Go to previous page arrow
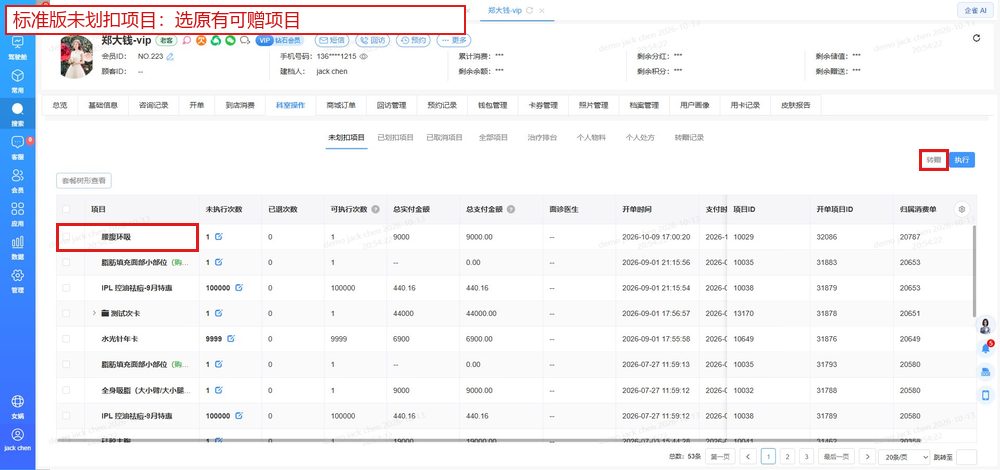This screenshot has width=1000, height=470. (749, 457)
